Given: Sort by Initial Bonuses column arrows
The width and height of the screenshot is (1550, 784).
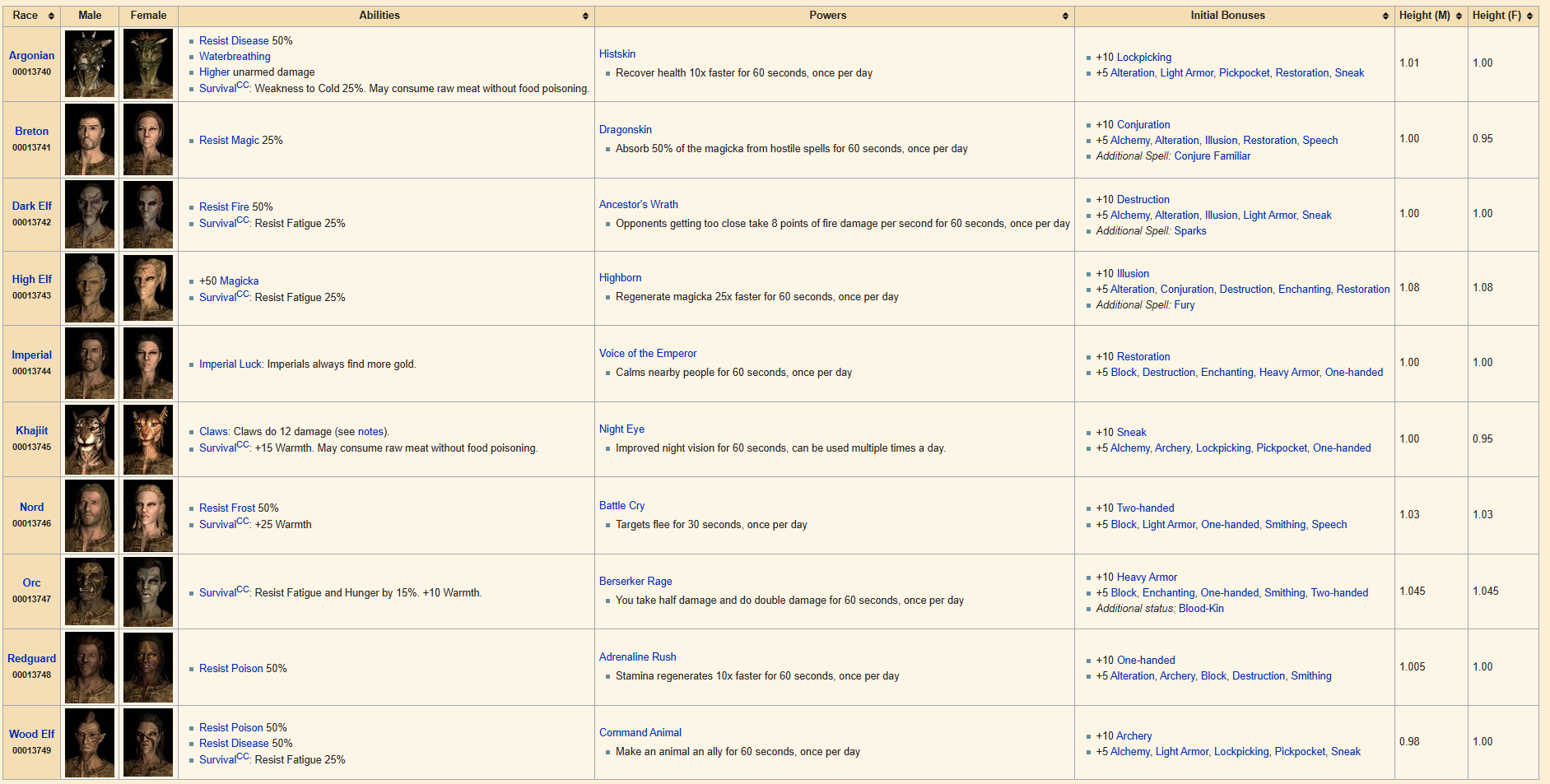Looking at the screenshot, I should point(1385,16).
